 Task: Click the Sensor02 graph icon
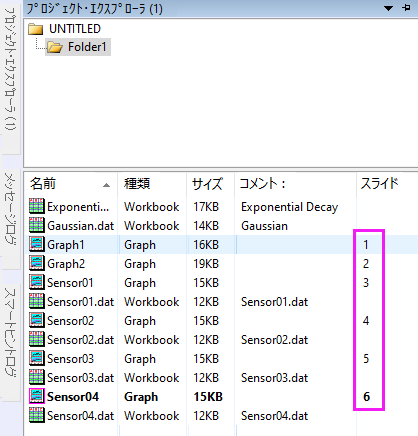36,320
